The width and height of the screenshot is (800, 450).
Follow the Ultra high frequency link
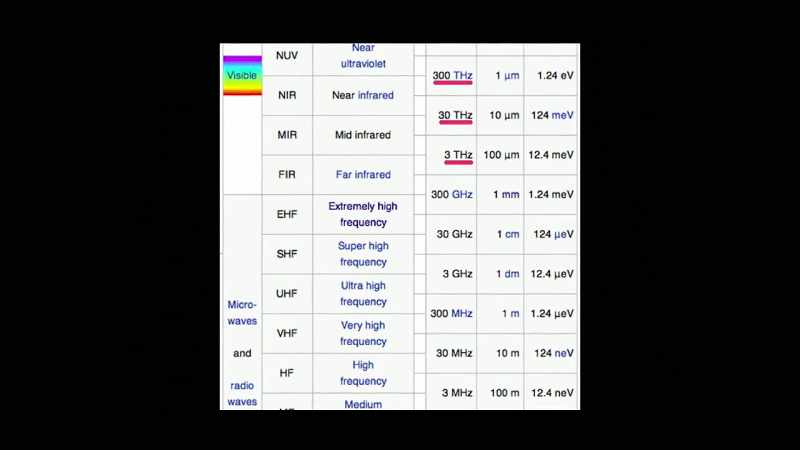click(x=363, y=293)
